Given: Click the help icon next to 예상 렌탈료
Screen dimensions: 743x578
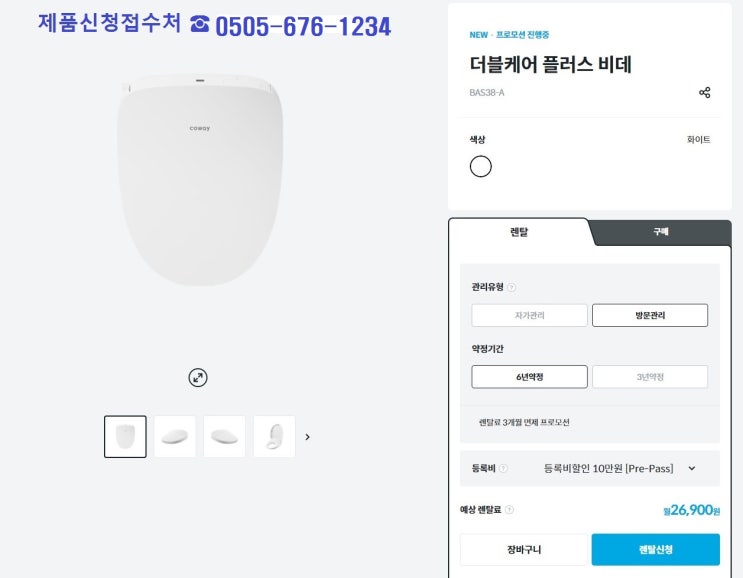Looking at the screenshot, I should coord(510,510).
